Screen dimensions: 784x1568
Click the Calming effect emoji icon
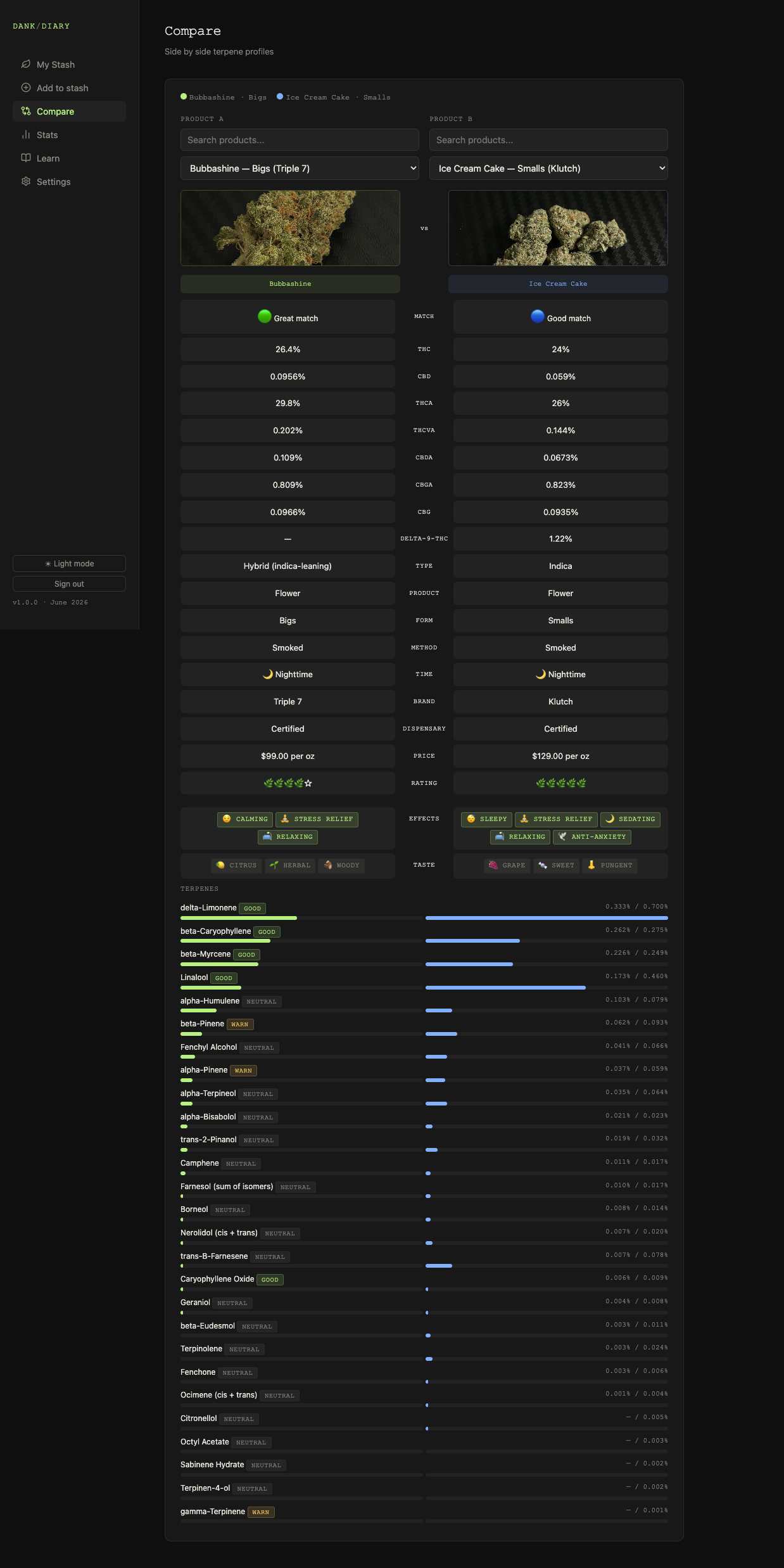click(227, 819)
